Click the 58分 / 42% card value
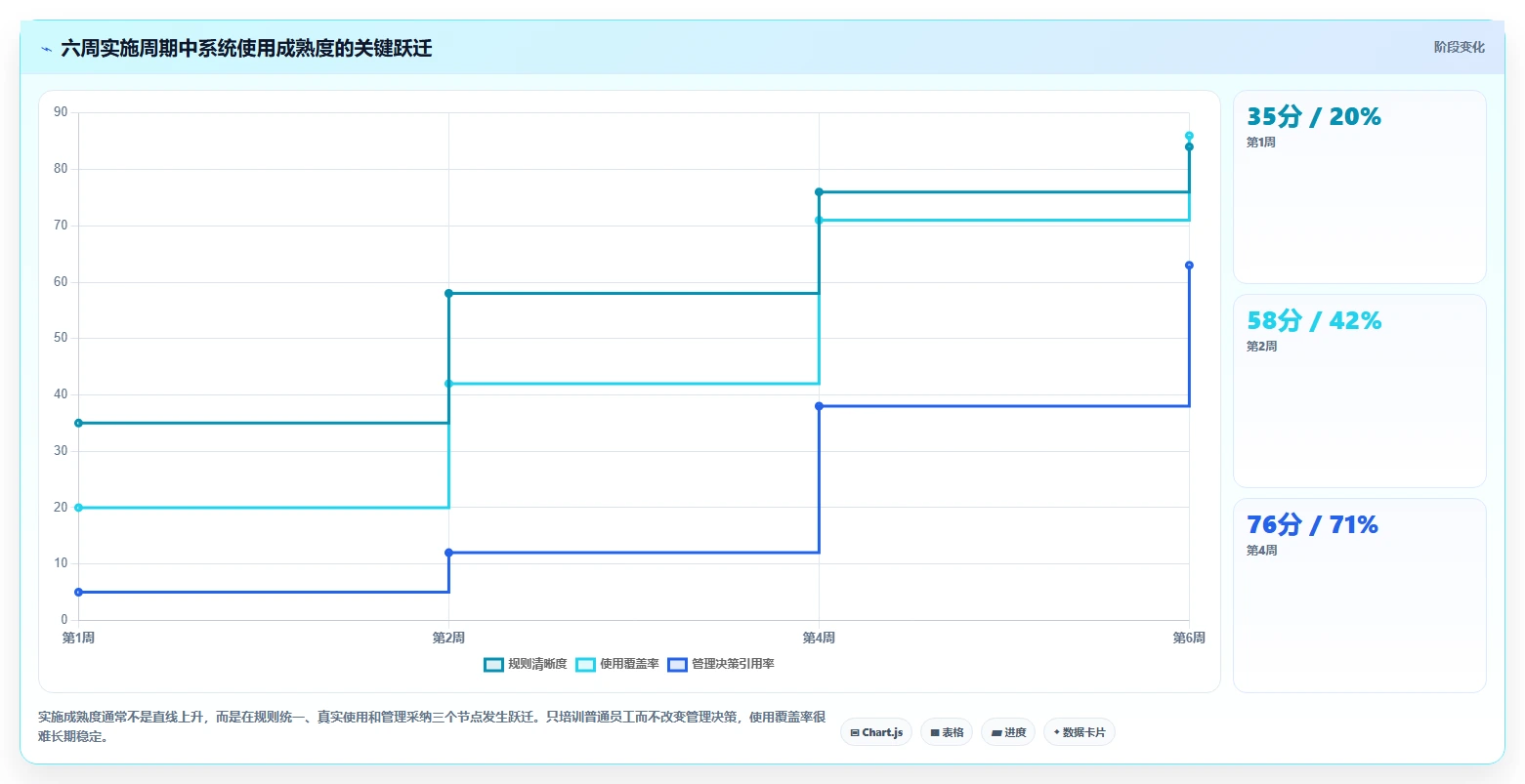The width and height of the screenshot is (1525, 784). coord(1314,320)
